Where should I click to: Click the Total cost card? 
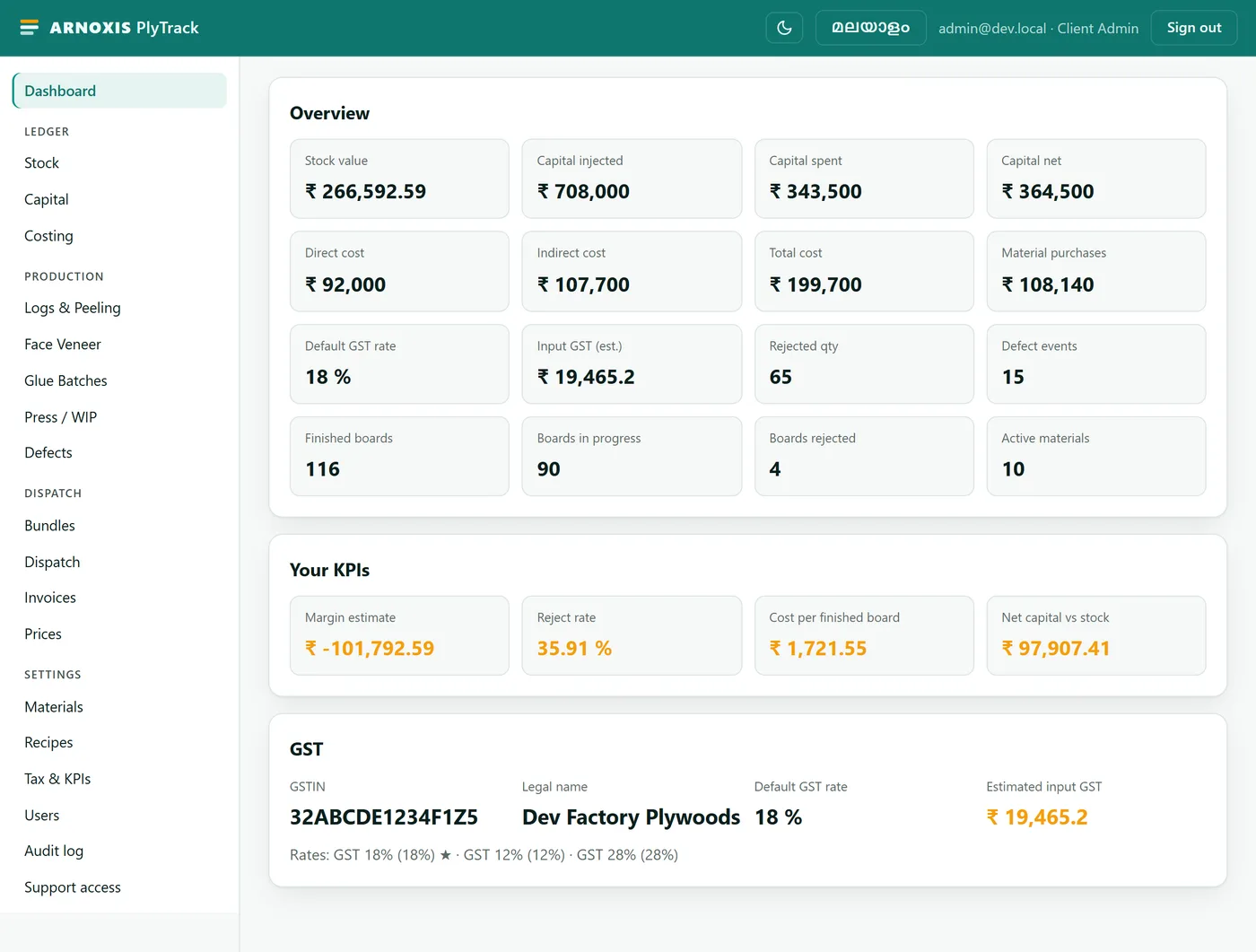[864, 271]
